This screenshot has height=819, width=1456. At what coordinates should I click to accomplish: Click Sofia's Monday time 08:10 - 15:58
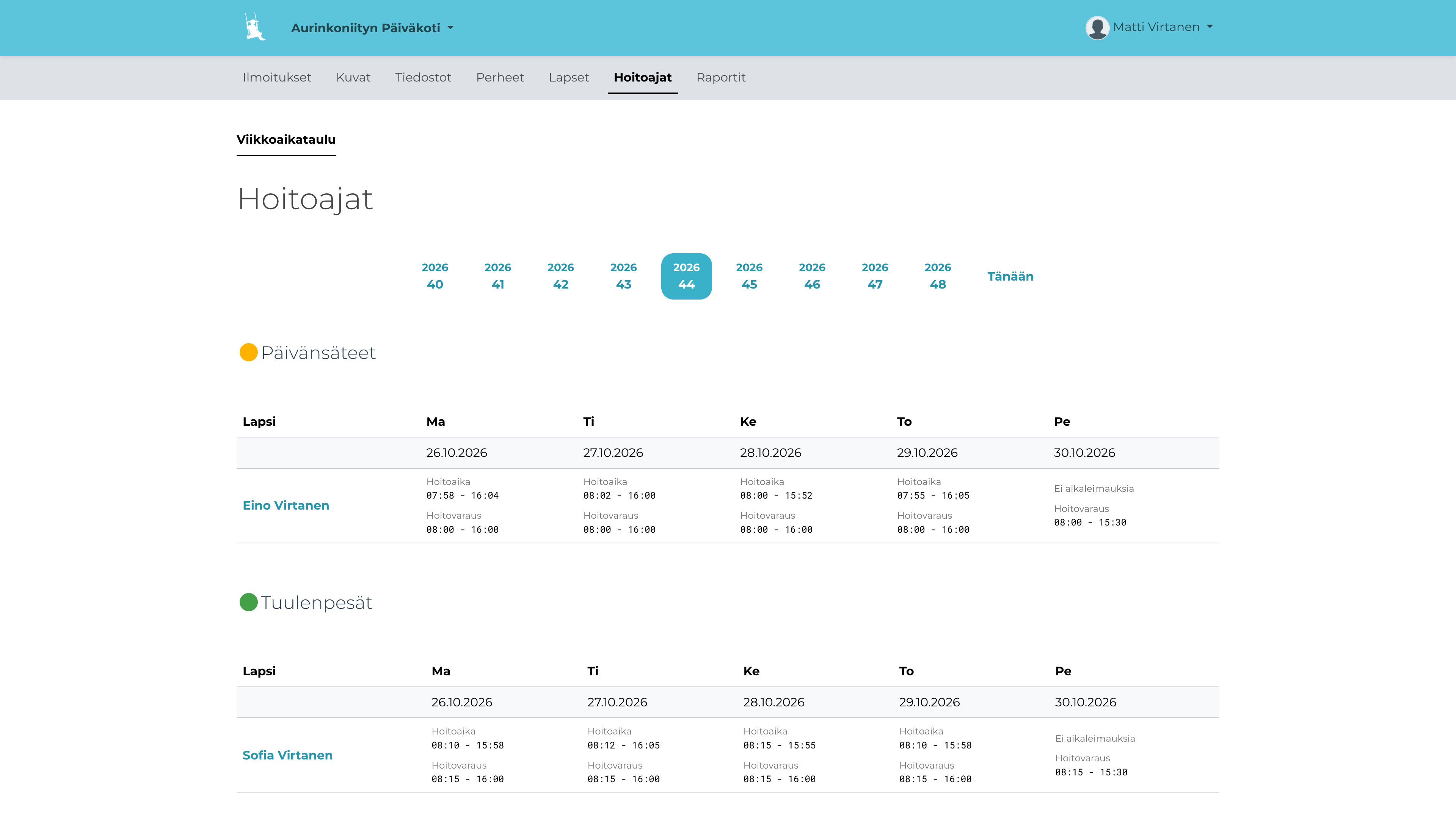(x=468, y=745)
